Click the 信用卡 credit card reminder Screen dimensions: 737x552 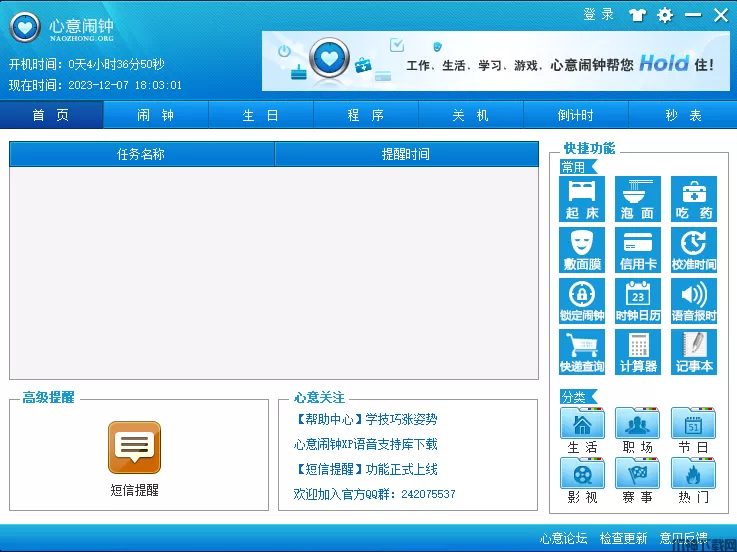coord(638,250)
